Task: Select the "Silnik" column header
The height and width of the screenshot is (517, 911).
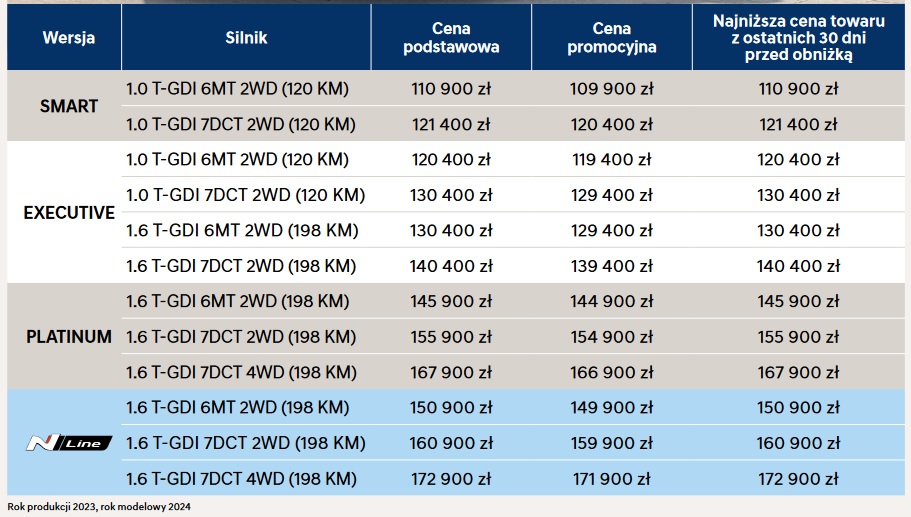Action: tap(246, 38)
